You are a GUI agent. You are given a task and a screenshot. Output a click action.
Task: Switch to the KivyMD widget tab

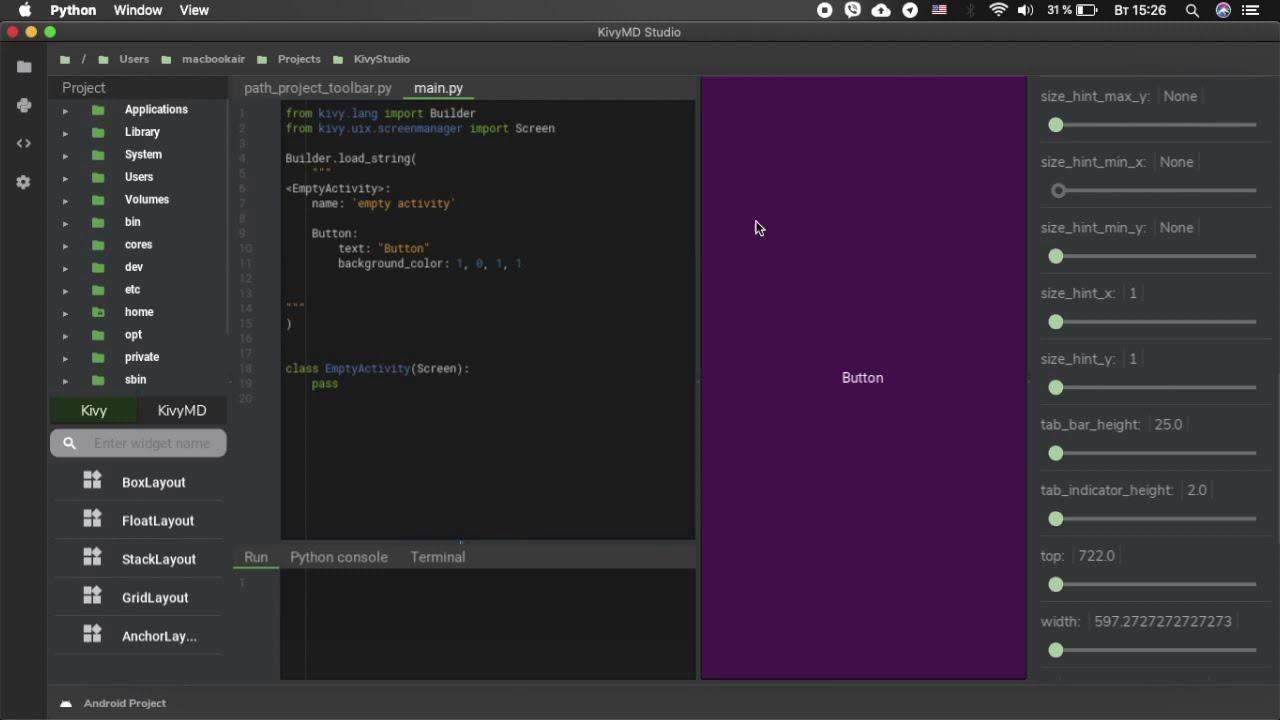tap(182, 410)
